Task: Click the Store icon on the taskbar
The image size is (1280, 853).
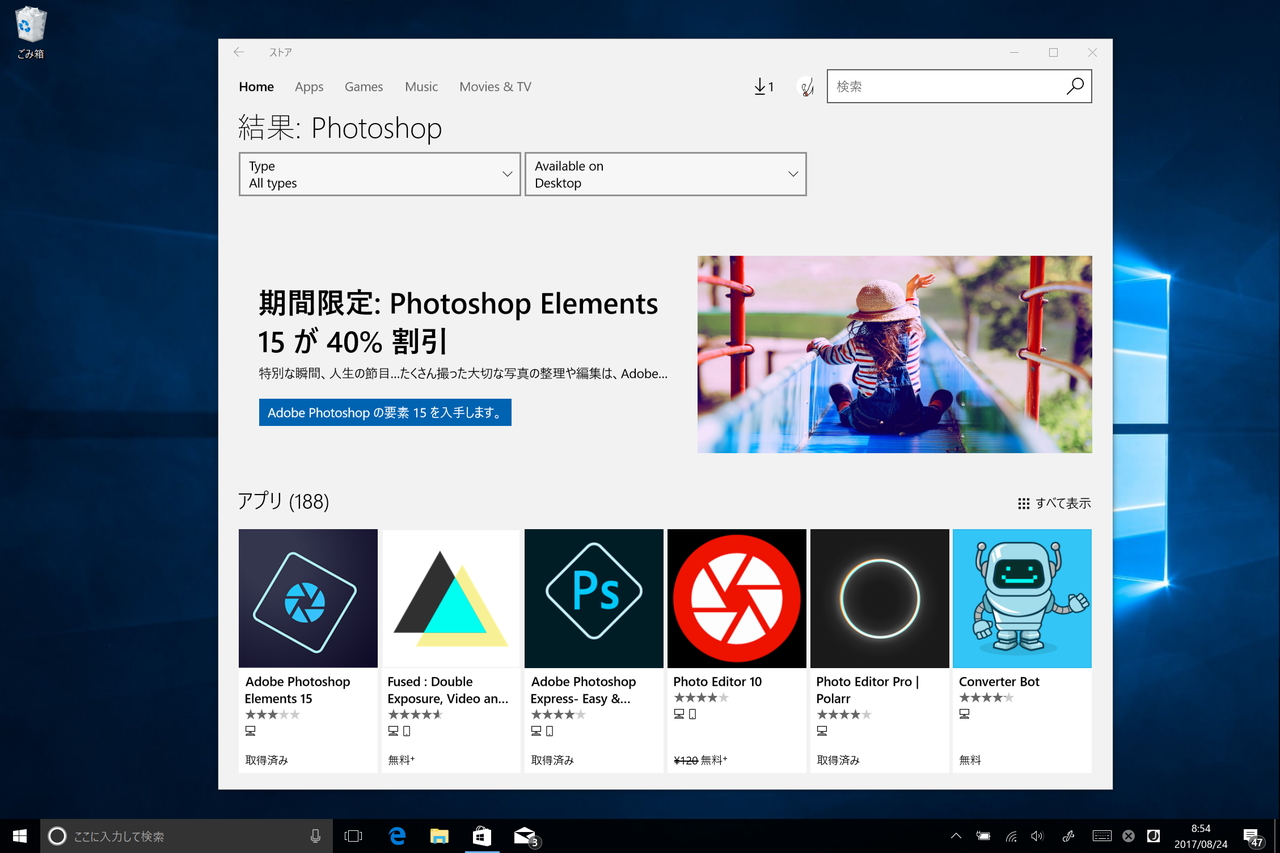Action: pyautogui.click(x=482, y=836)
